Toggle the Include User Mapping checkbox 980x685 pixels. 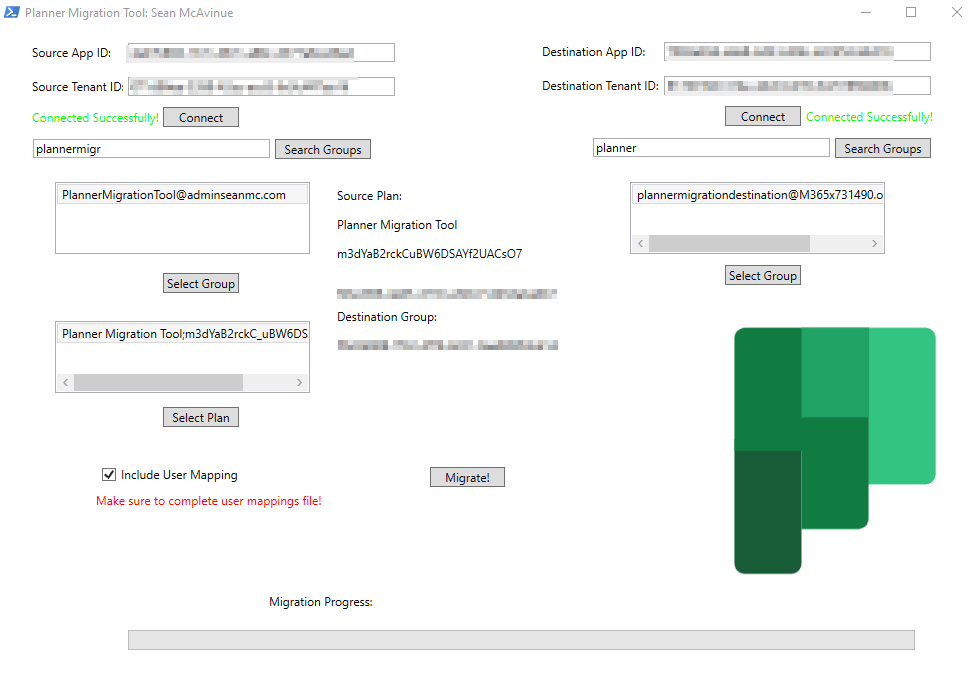(109, 475)
